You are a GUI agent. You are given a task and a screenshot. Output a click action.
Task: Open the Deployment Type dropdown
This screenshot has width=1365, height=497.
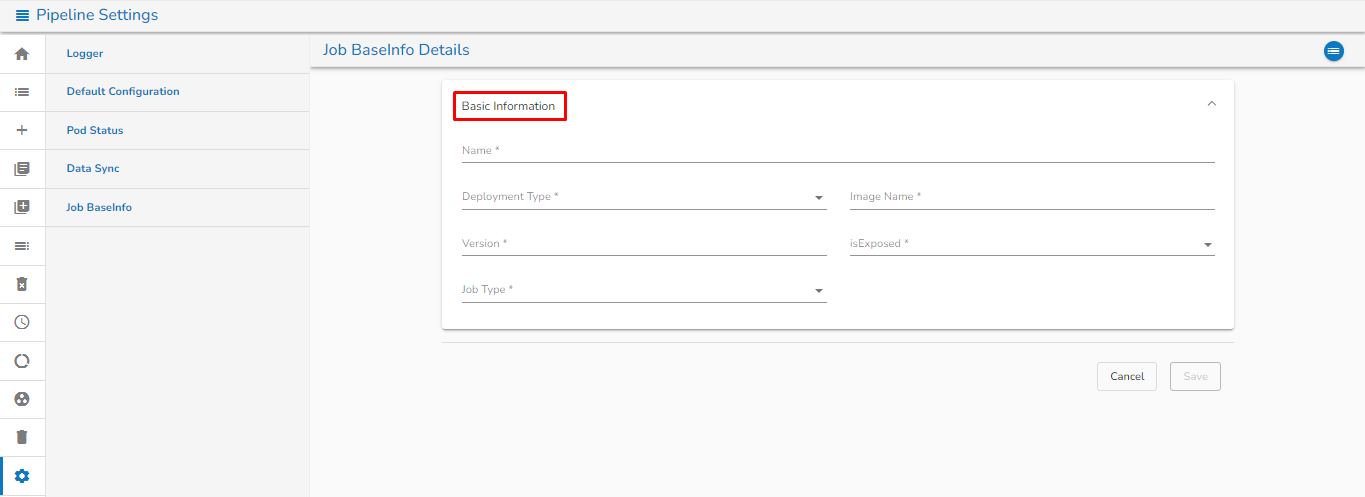tap(644, 197)
